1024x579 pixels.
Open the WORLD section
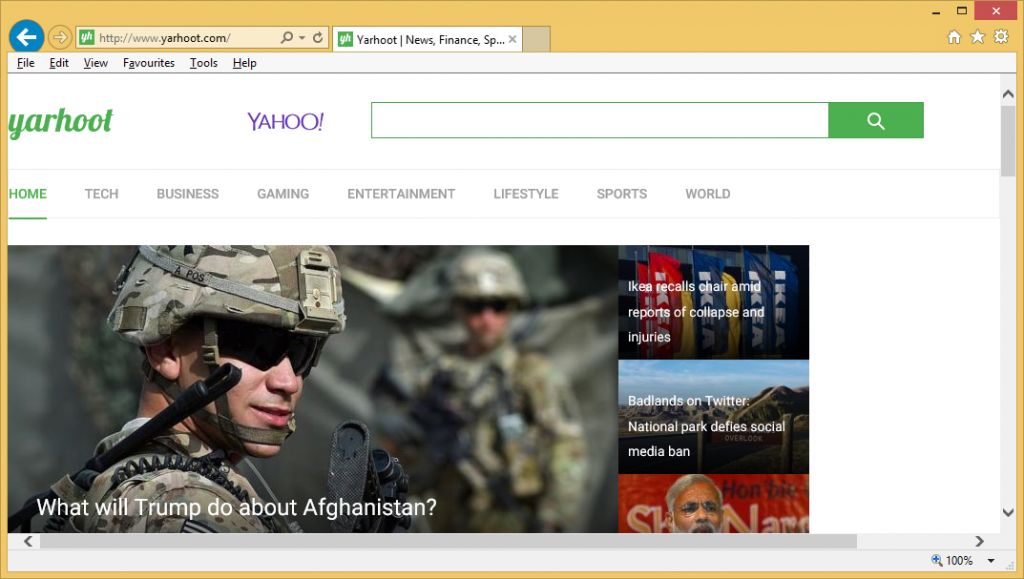pos(708,194)
